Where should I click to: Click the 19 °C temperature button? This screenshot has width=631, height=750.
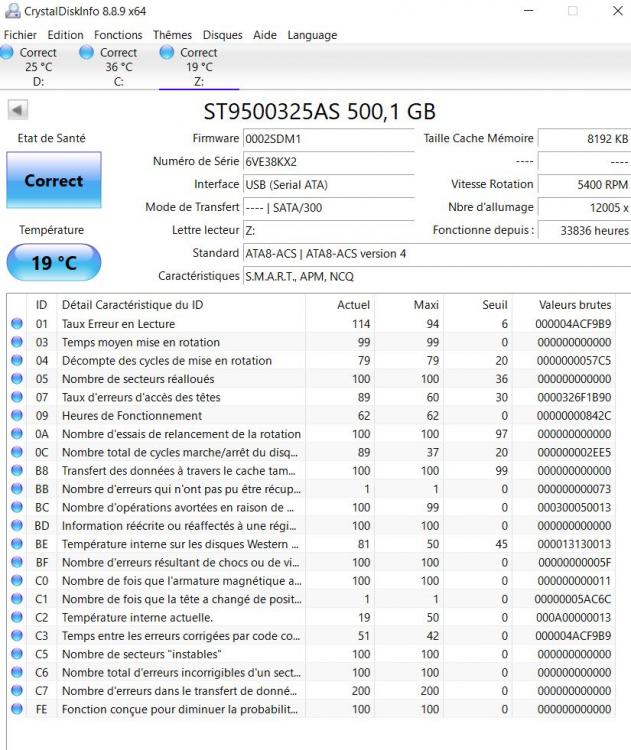[53, 264]
